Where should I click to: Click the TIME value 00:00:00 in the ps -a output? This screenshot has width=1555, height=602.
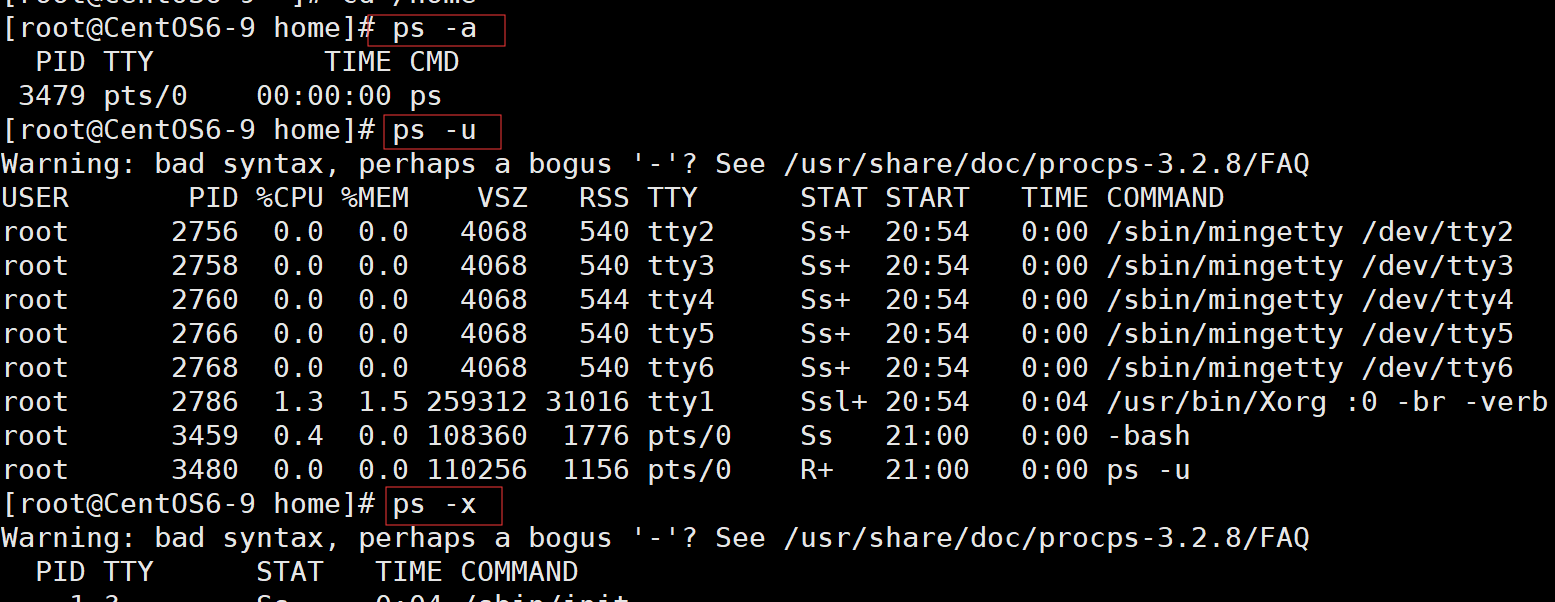[323, 97]
